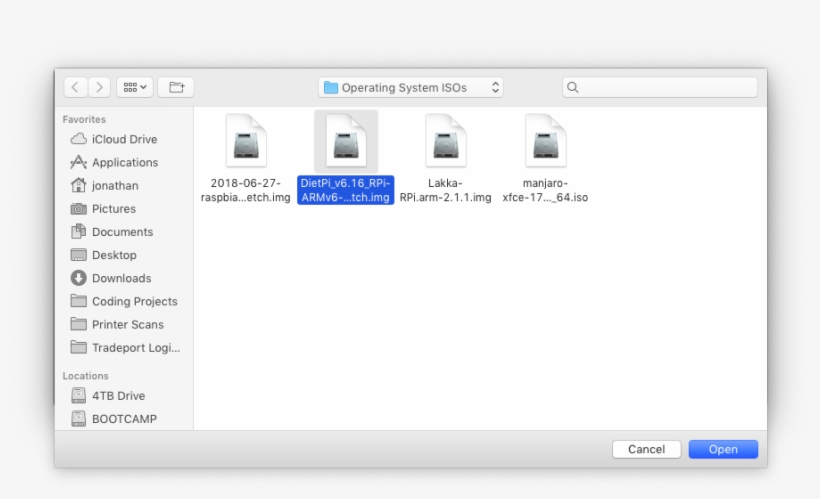Open the icon view options dropdown
The height and width of the screenshot is (499, 820).
(x=134, y=87)
